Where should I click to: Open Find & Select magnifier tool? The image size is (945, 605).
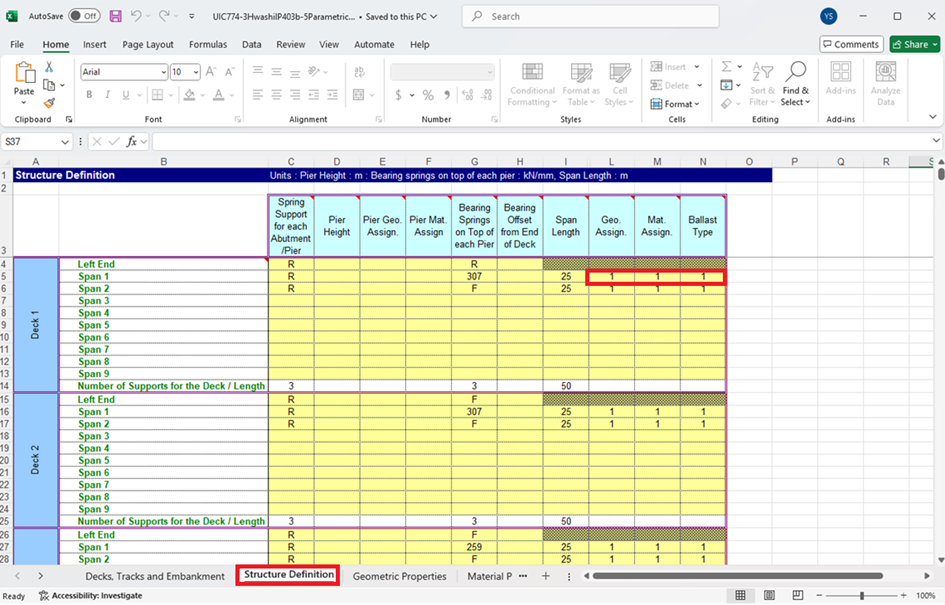(795, 84)
